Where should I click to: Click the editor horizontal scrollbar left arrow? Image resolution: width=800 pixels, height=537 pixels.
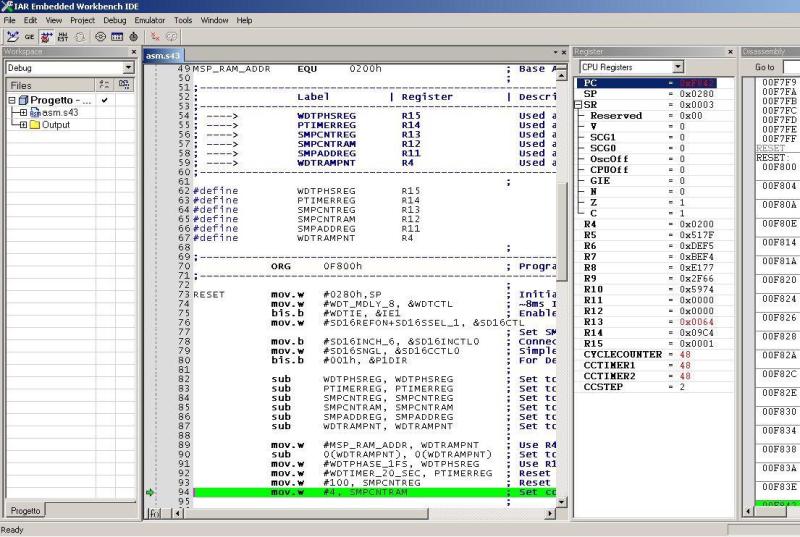coord(178,513)
